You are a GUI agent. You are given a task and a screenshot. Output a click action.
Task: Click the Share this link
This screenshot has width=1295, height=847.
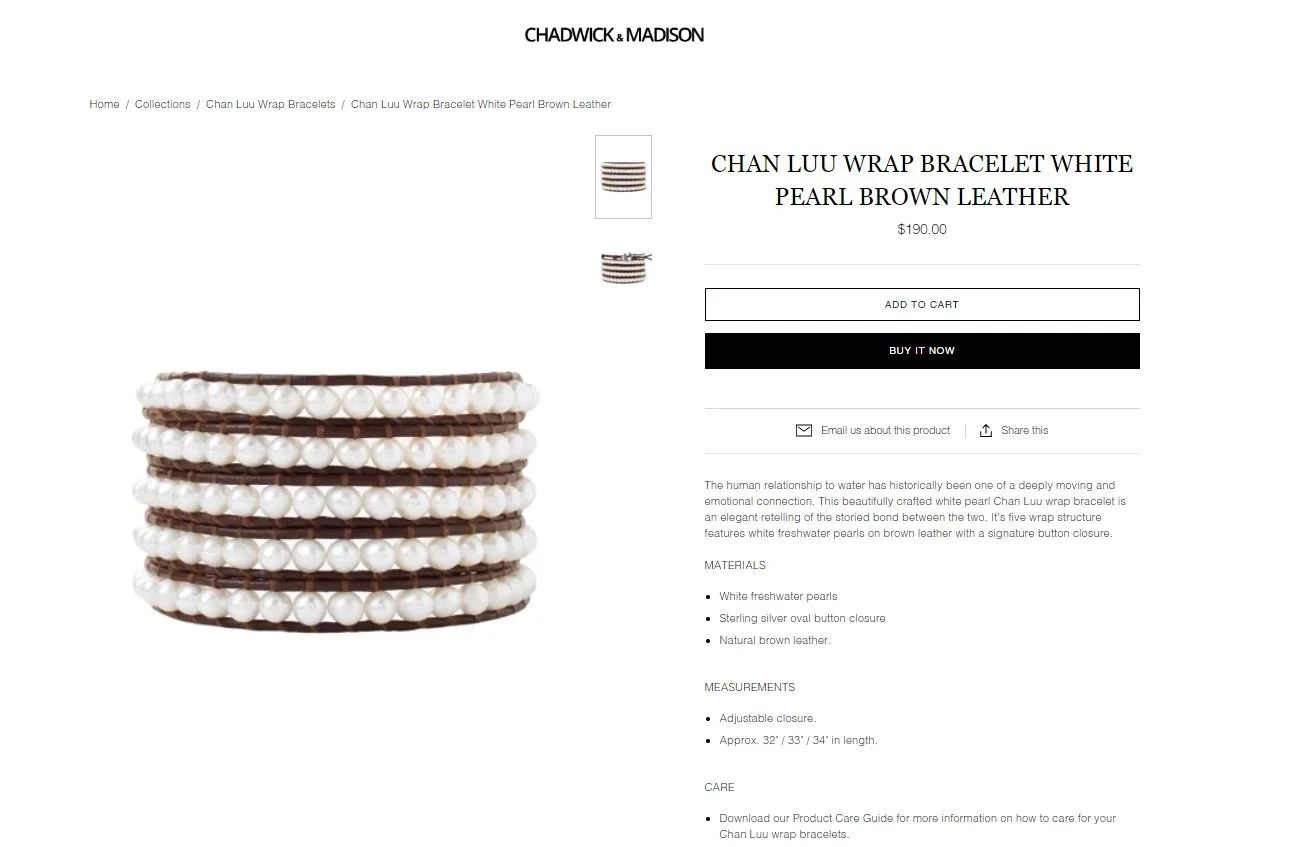click(x=1025, y=430)
